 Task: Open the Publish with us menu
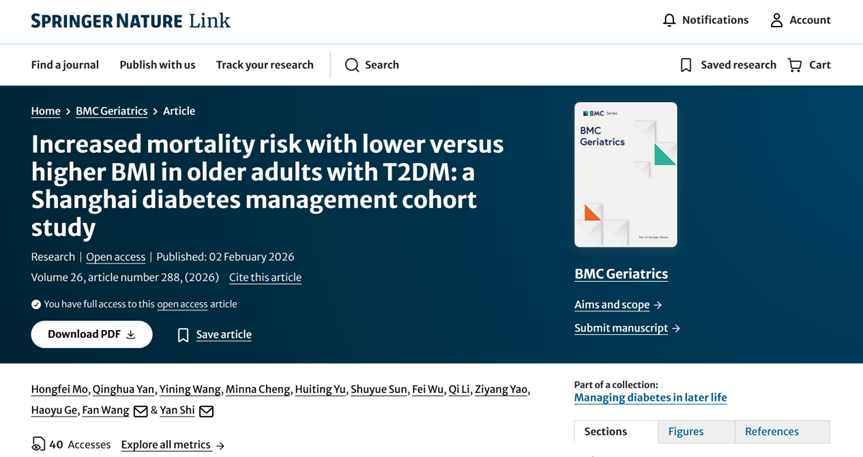pos(157,65)
